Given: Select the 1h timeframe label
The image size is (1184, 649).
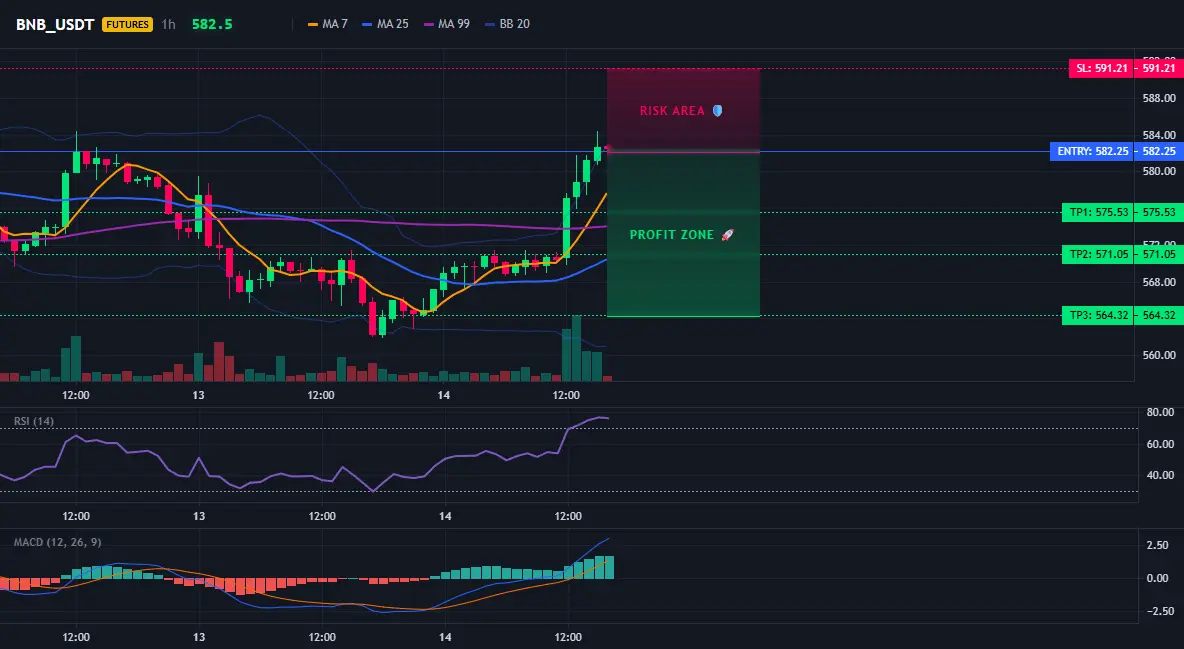Looking at the screenshot, I should point(168,24).
